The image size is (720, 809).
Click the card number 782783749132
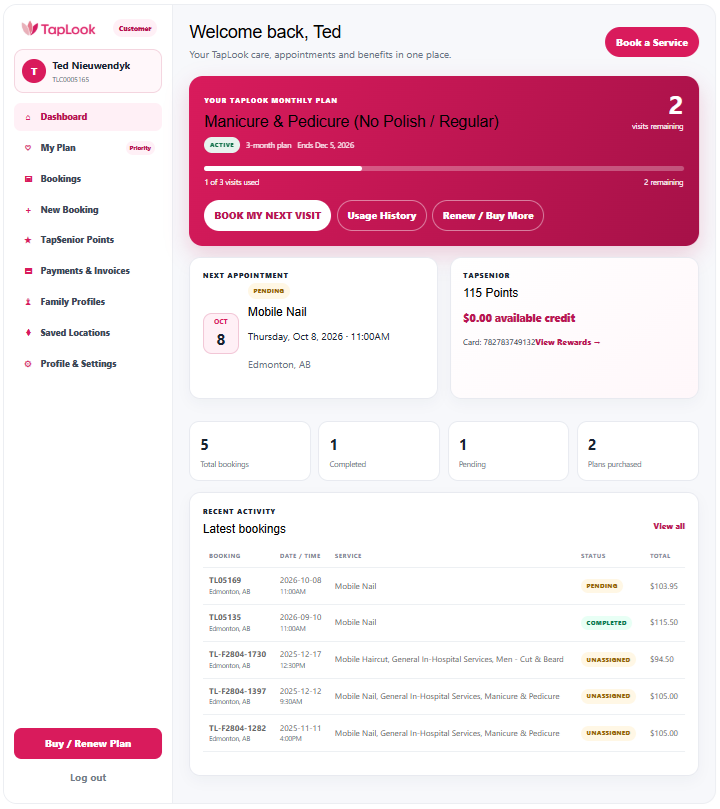coord(509,343)
